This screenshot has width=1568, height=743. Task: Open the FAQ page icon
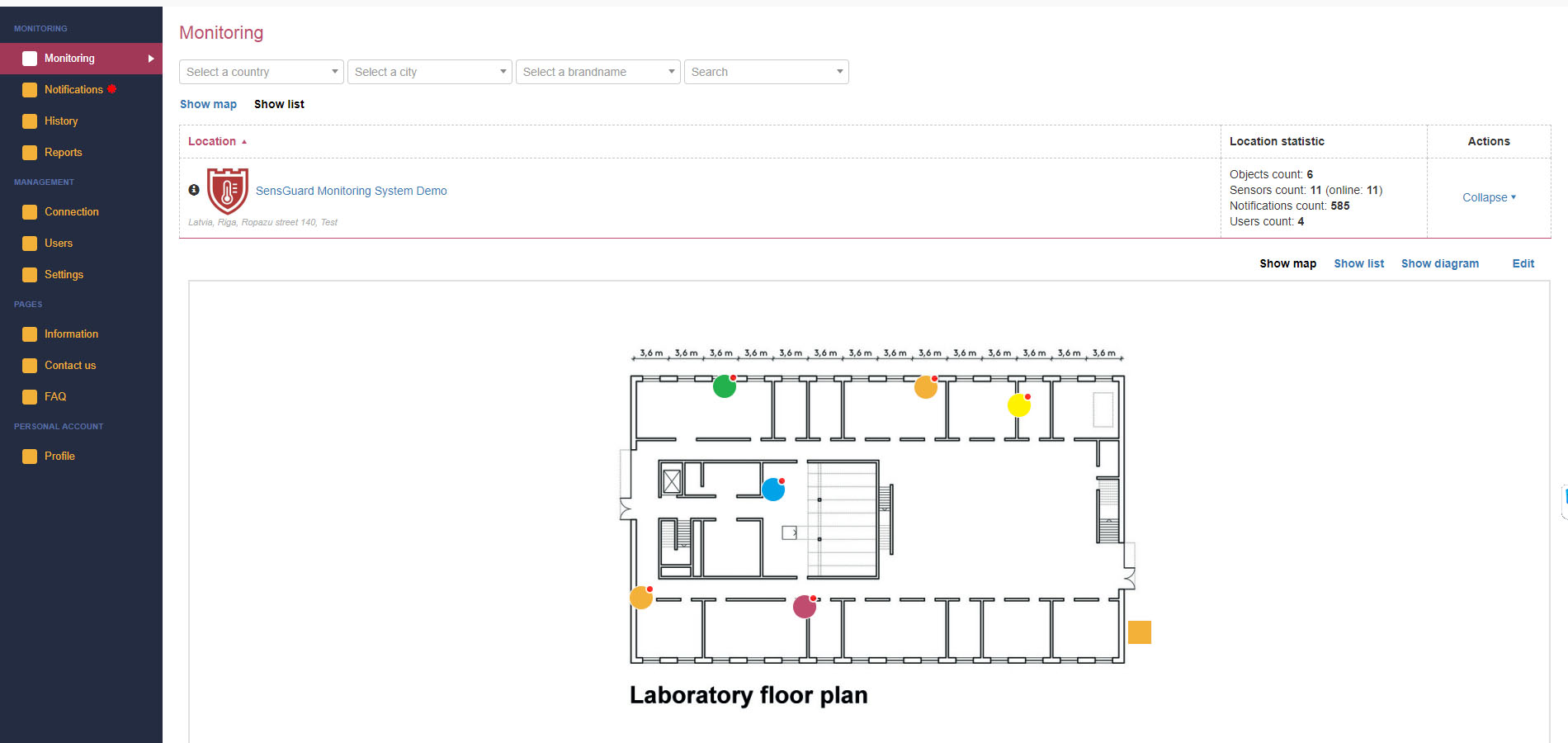[x=30, y=396]
